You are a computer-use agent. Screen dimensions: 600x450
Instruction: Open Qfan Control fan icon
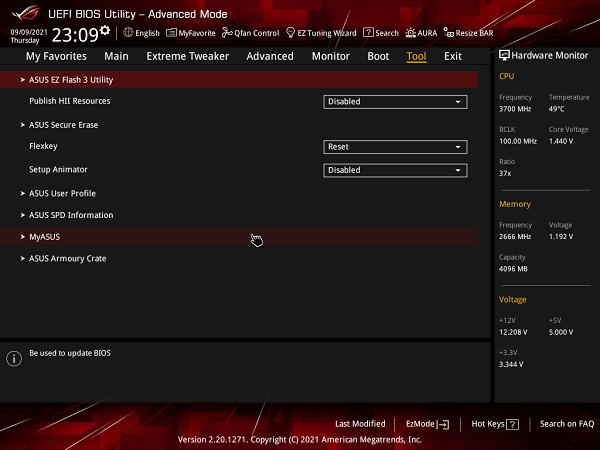[x=227, y=33]
